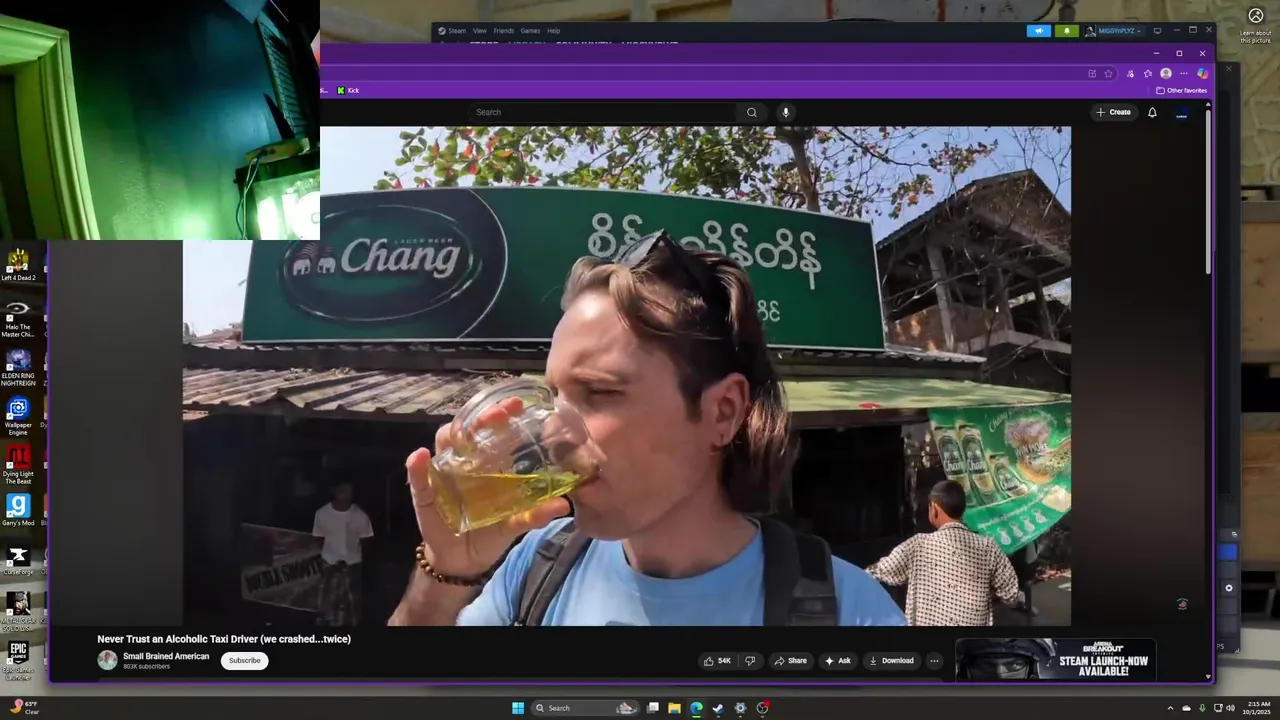Open the browser profile avatar
Viewport: 1280px width, 720px height.
1165,73
